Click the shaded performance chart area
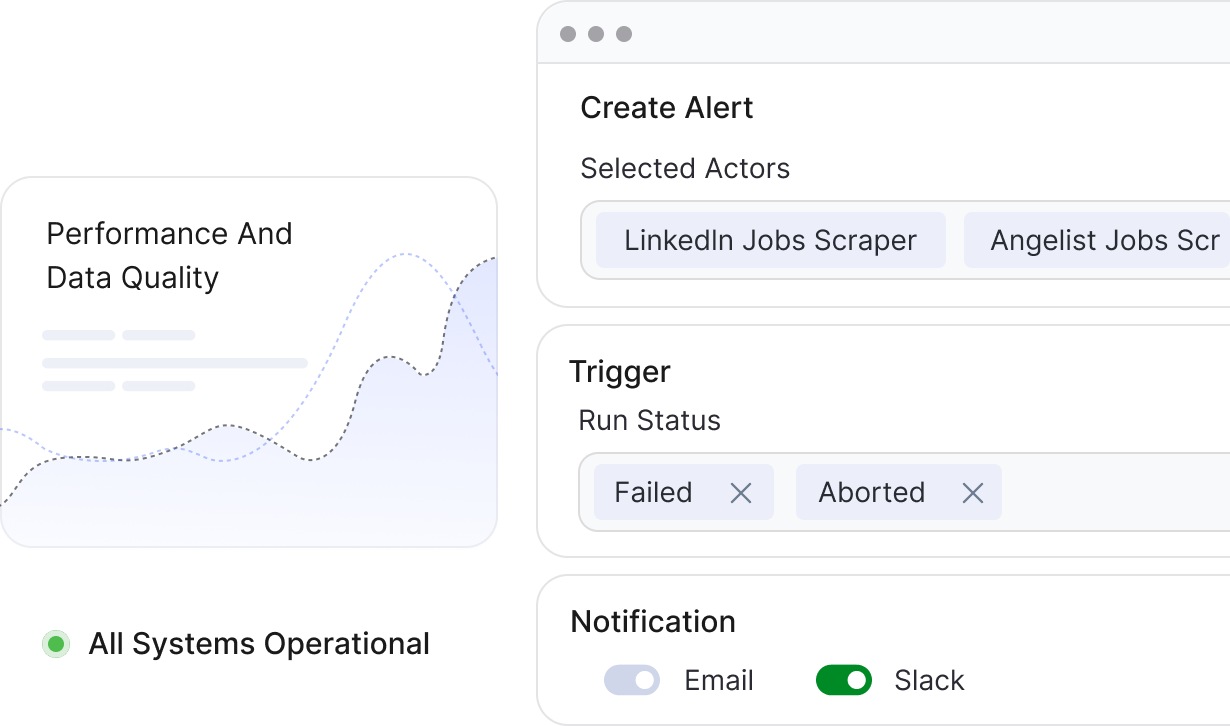Image resolution: width=1230 pixels, height=726 pixels. [250, 500]
